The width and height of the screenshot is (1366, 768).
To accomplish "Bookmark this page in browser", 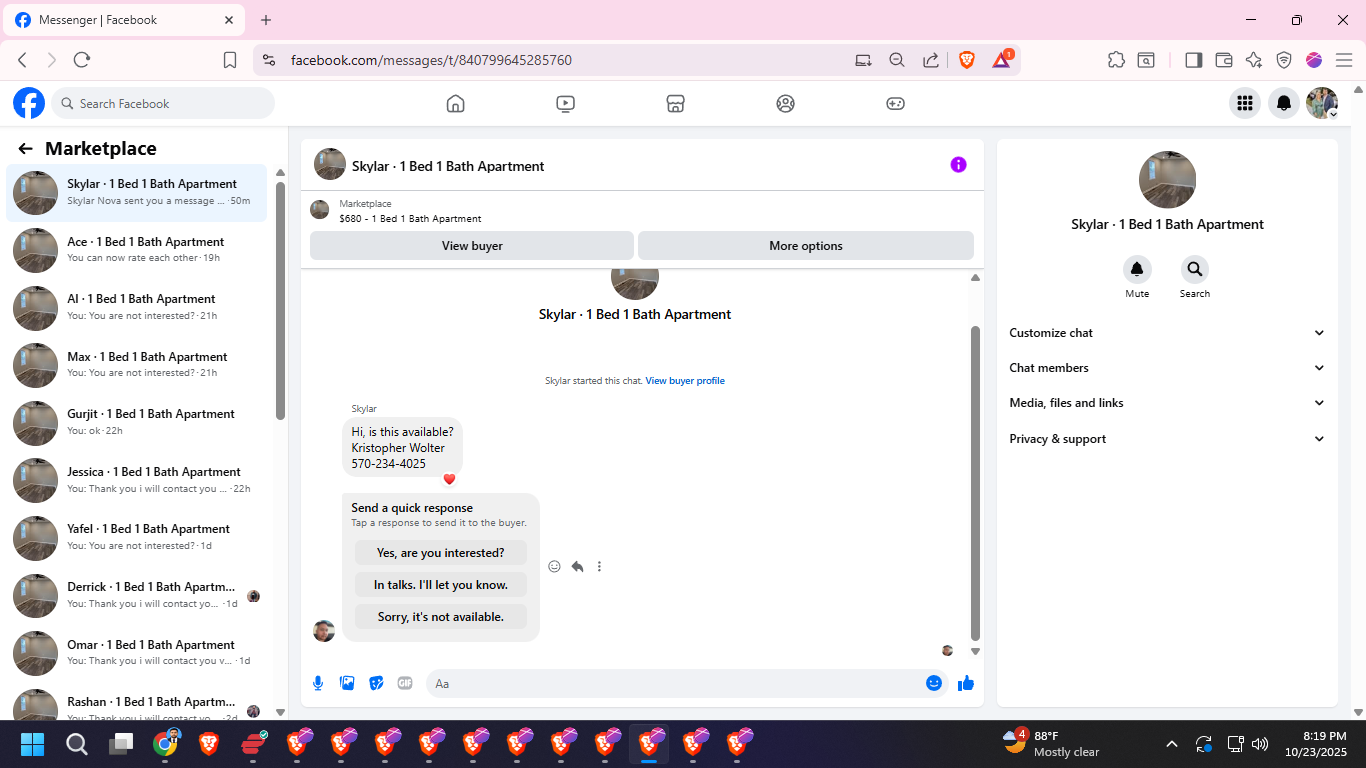I will pos(230,60).
